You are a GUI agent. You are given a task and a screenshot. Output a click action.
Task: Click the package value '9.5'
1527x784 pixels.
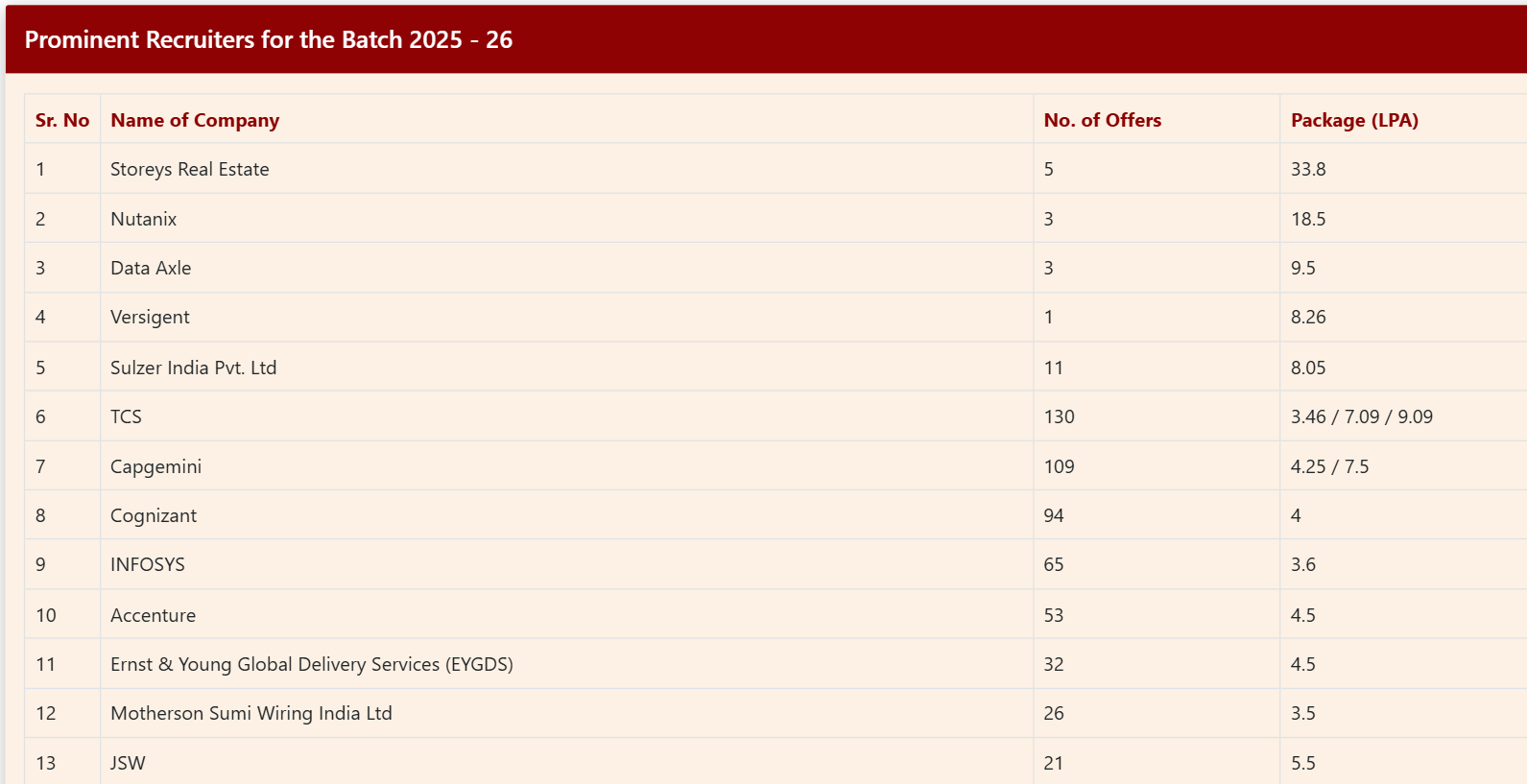pyautogui.click(x=1302, y=268)
